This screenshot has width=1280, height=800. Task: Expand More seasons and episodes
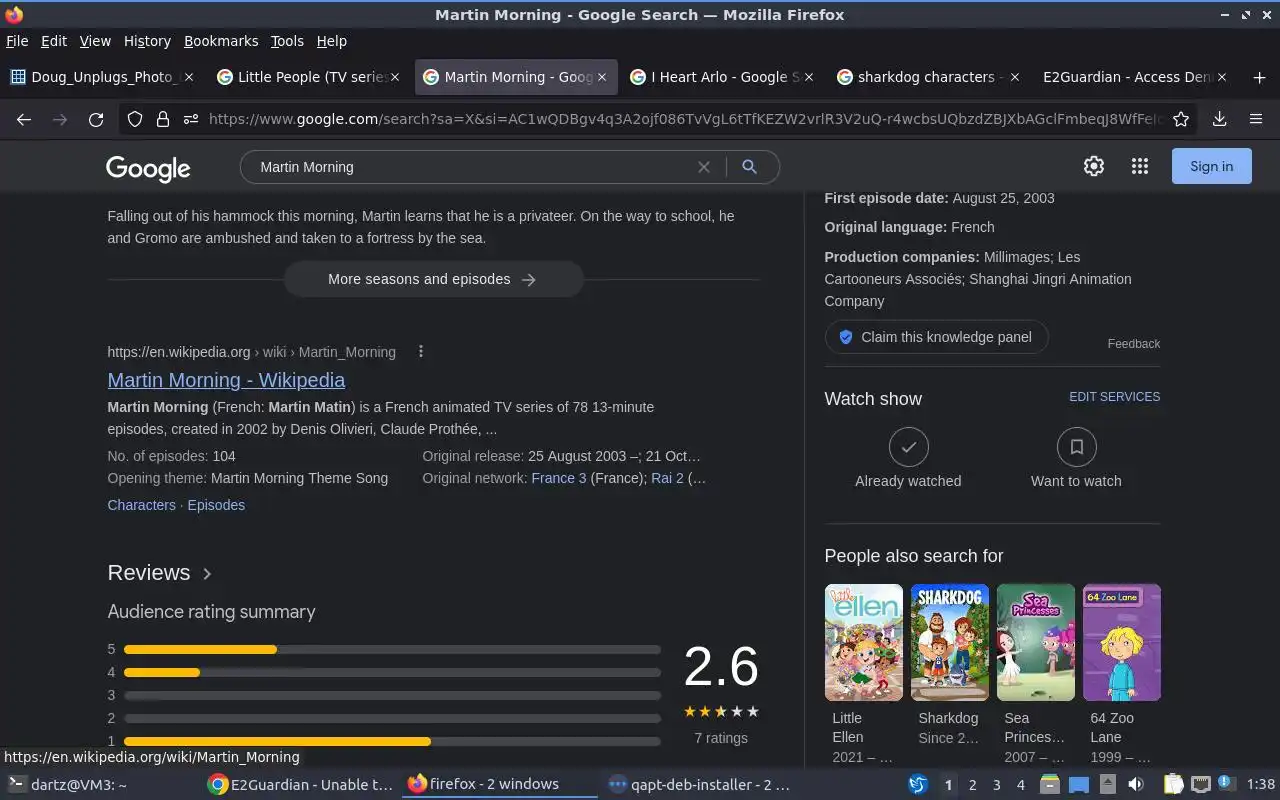433,279
